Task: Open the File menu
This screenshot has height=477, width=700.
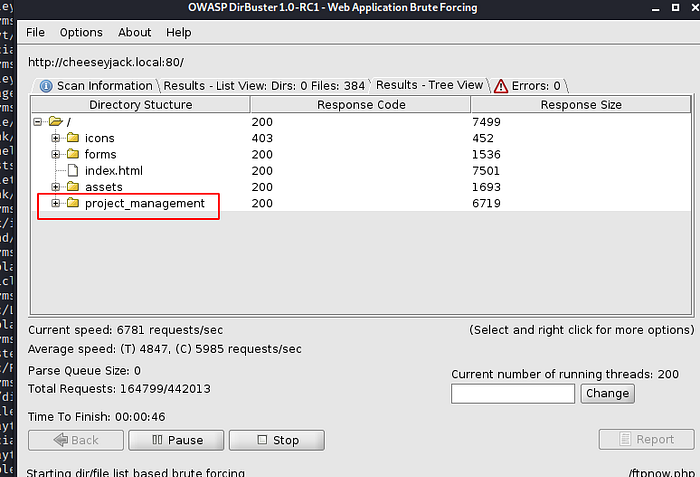Action: tap(35, 32)
